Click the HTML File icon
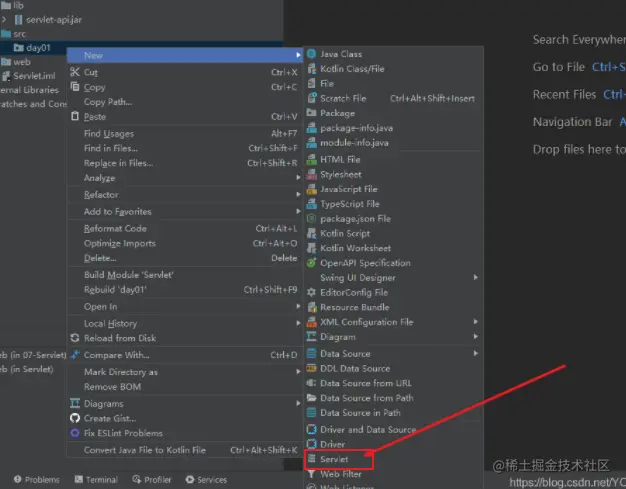The width and height of the screenshot is (626, 489). tap(311, 160)
